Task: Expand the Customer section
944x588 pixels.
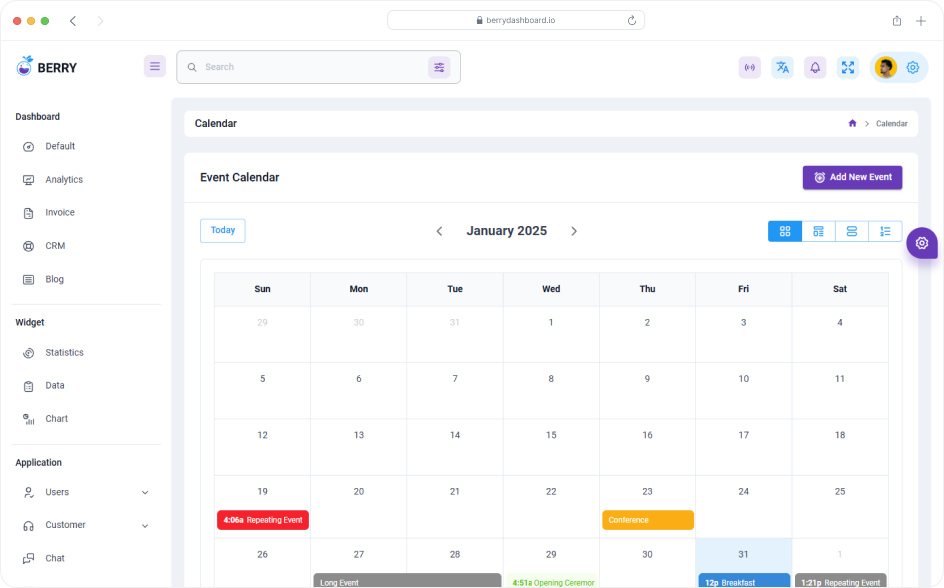Action: pos(85,525)
